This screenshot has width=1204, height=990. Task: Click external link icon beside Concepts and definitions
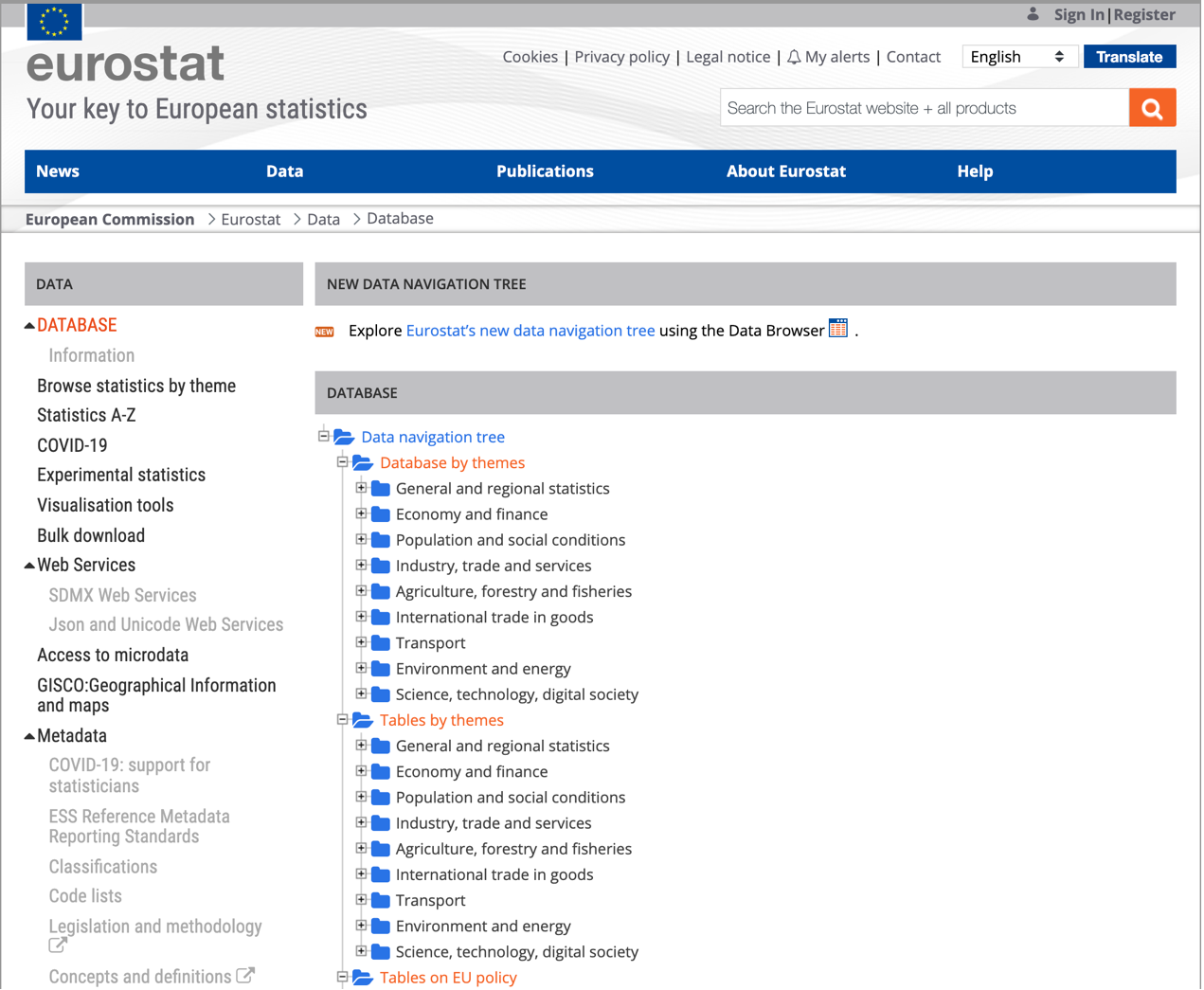point(245,975)
